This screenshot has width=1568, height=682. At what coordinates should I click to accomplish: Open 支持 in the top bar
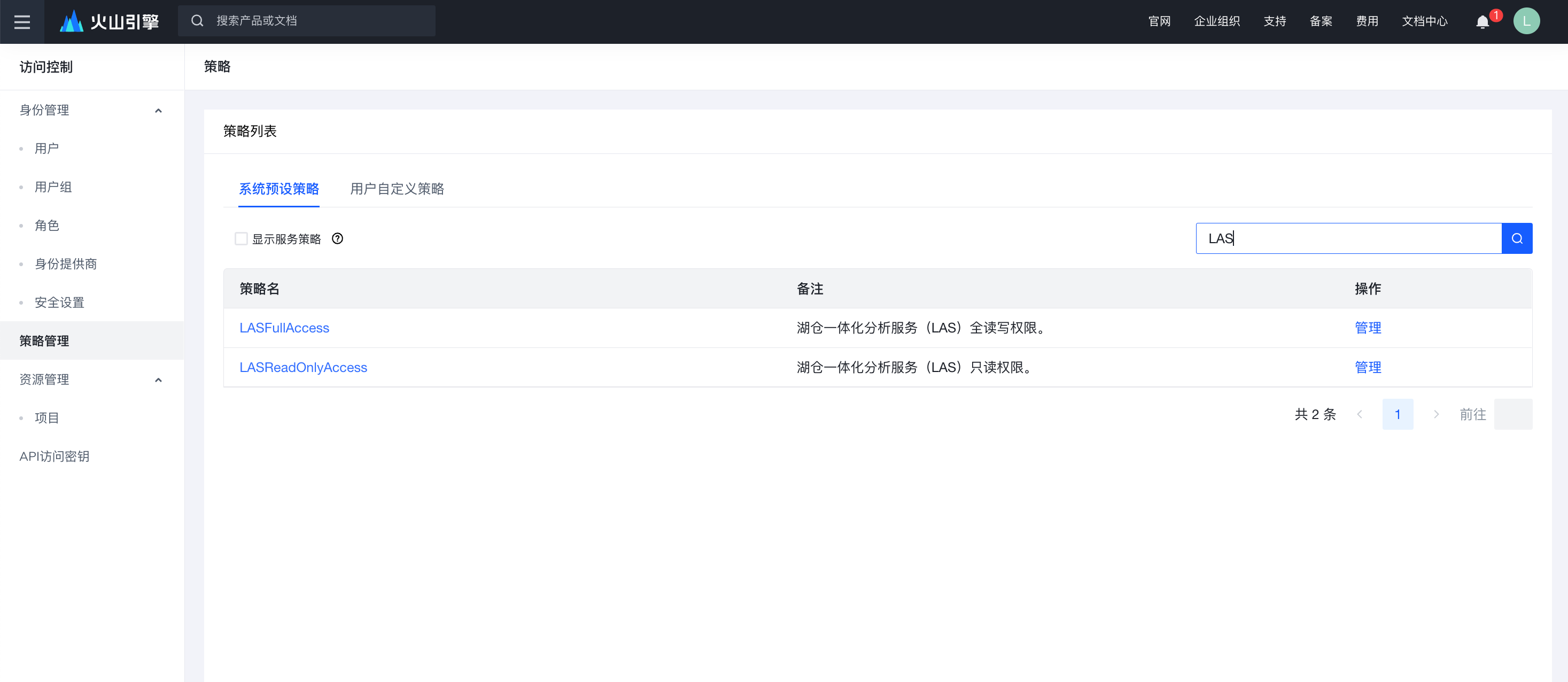click(1275, 21)
